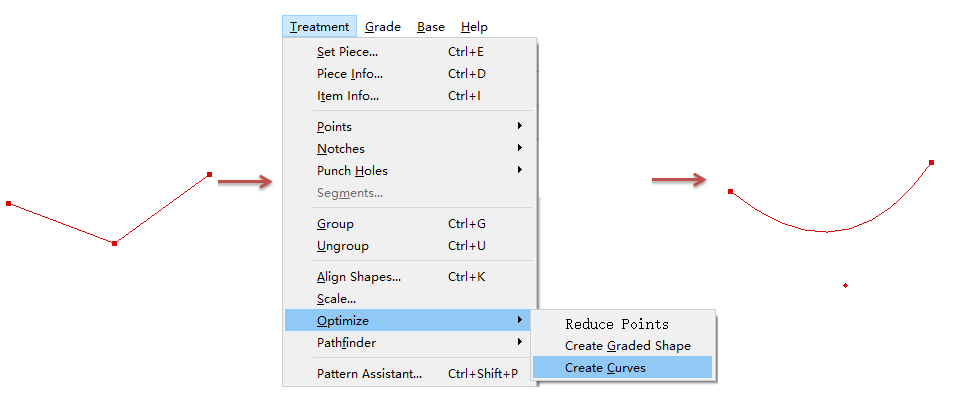Choose Set Piece from menu
The image size is (969, 413).
(x=347, y=52)
